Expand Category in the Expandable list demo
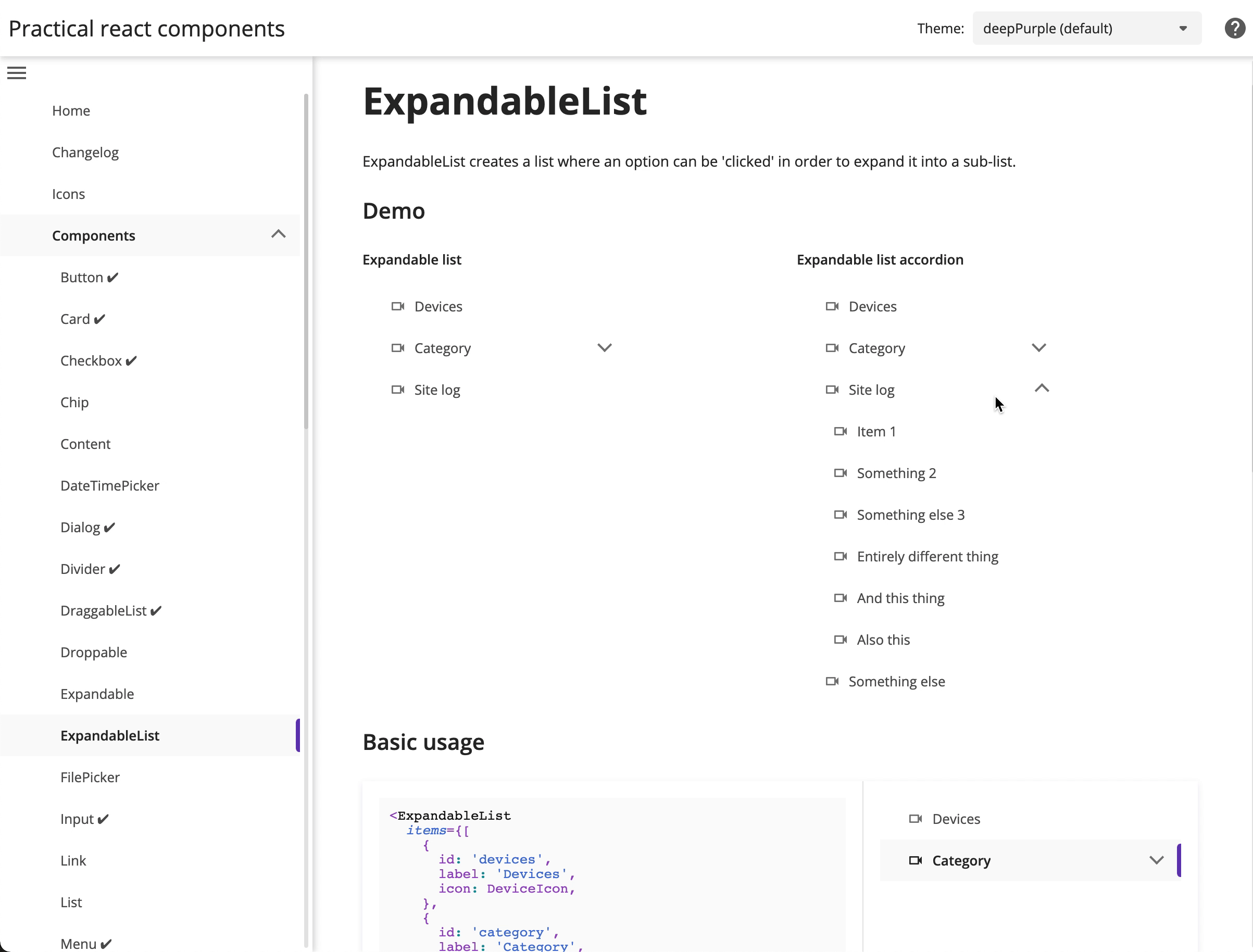 click(604, 348)
